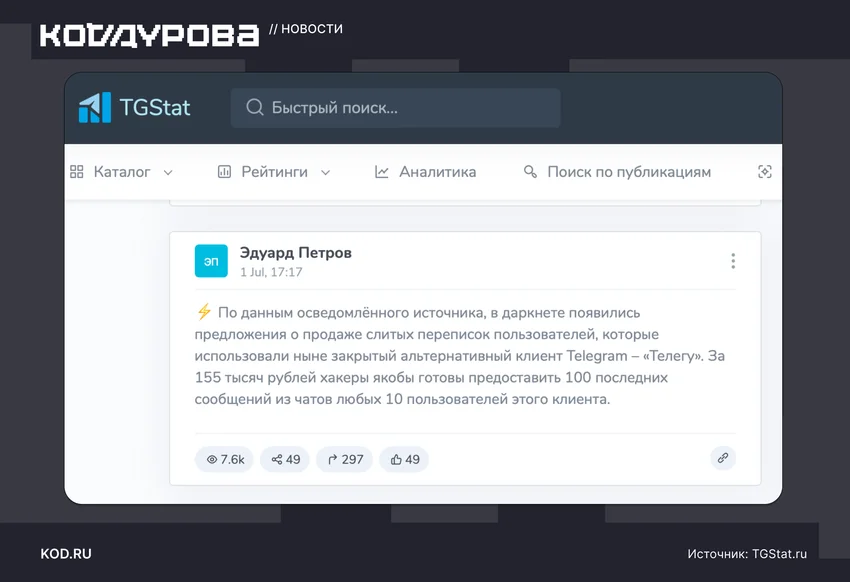Click the TGStat bar-chart logo icon
The height and width of the screenshot is (582, 850).
(95, 107)
